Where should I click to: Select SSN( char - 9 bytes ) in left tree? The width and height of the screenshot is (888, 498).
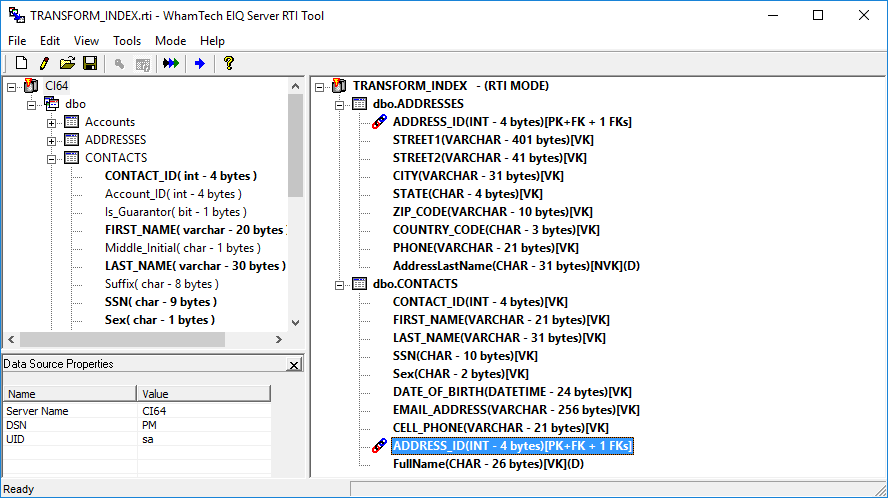(161, 302)
